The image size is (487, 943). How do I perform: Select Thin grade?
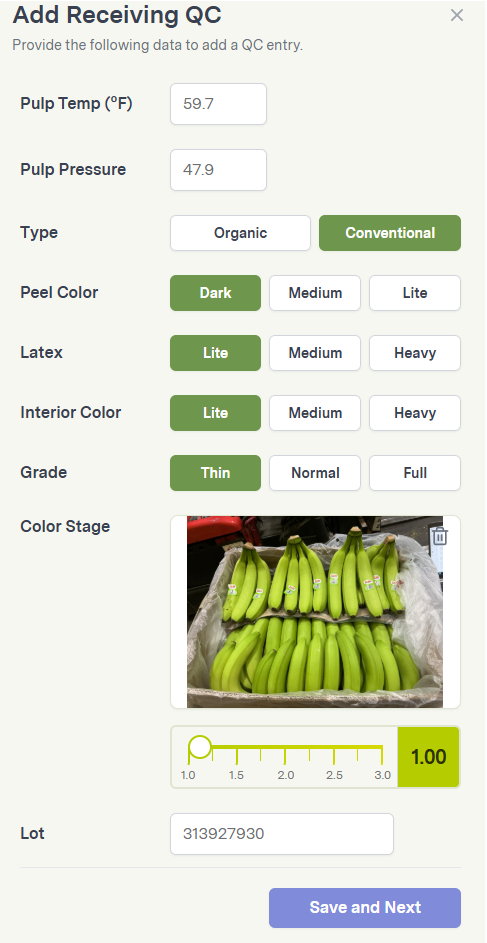click(x=215, y=473)
